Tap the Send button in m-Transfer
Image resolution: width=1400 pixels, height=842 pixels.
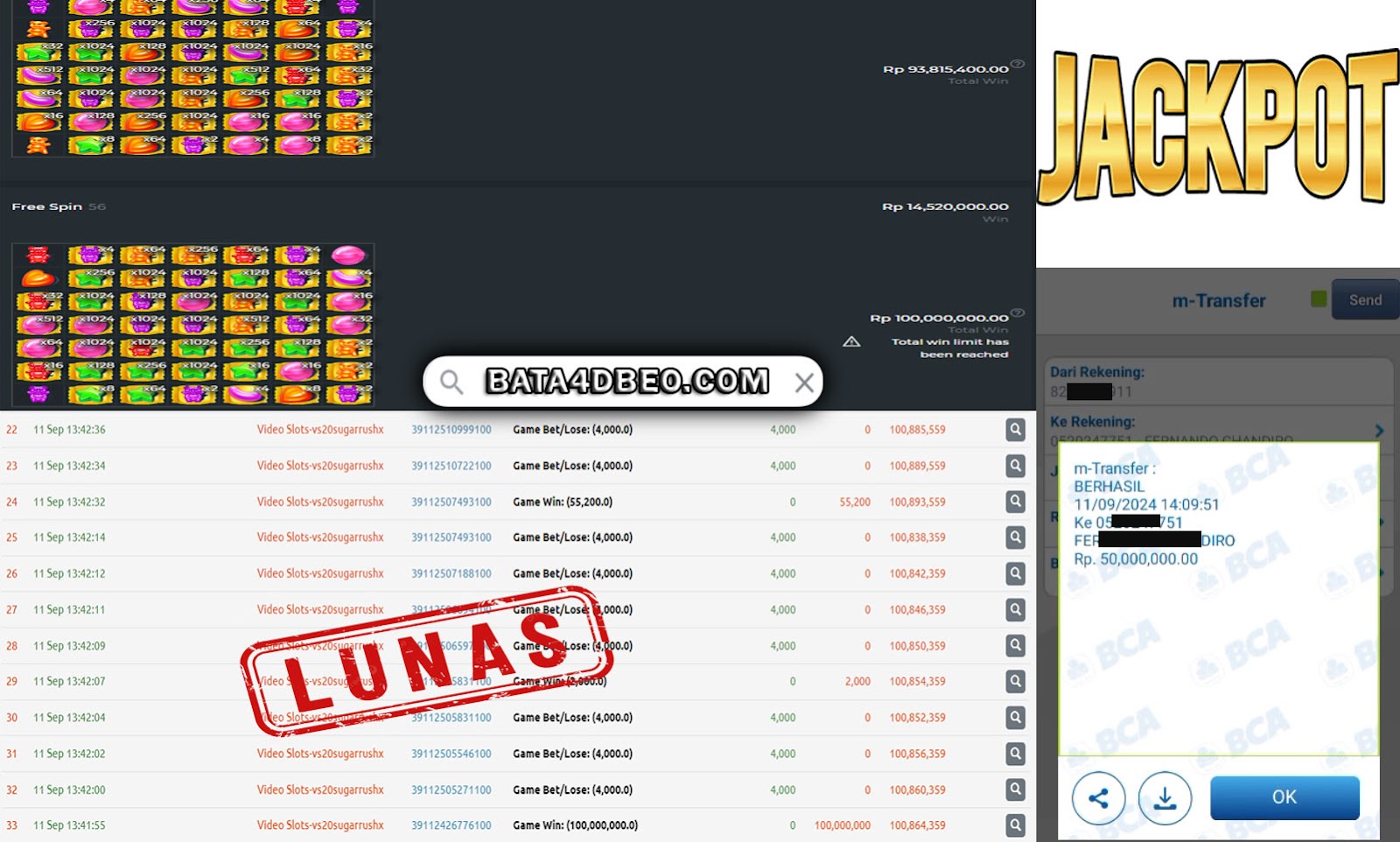(1365, 300)
